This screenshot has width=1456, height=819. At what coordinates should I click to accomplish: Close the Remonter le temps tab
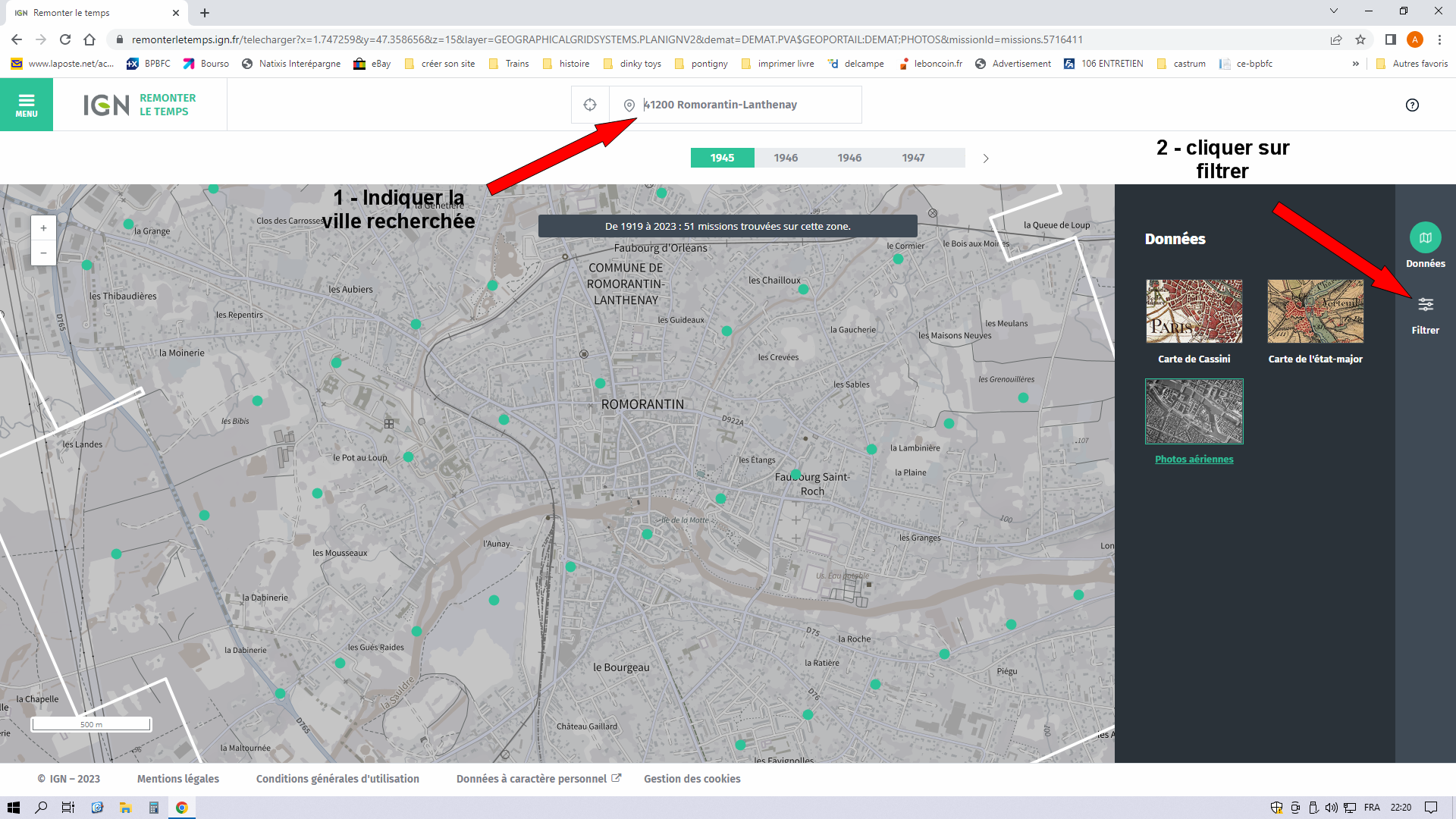click(176, 13)
